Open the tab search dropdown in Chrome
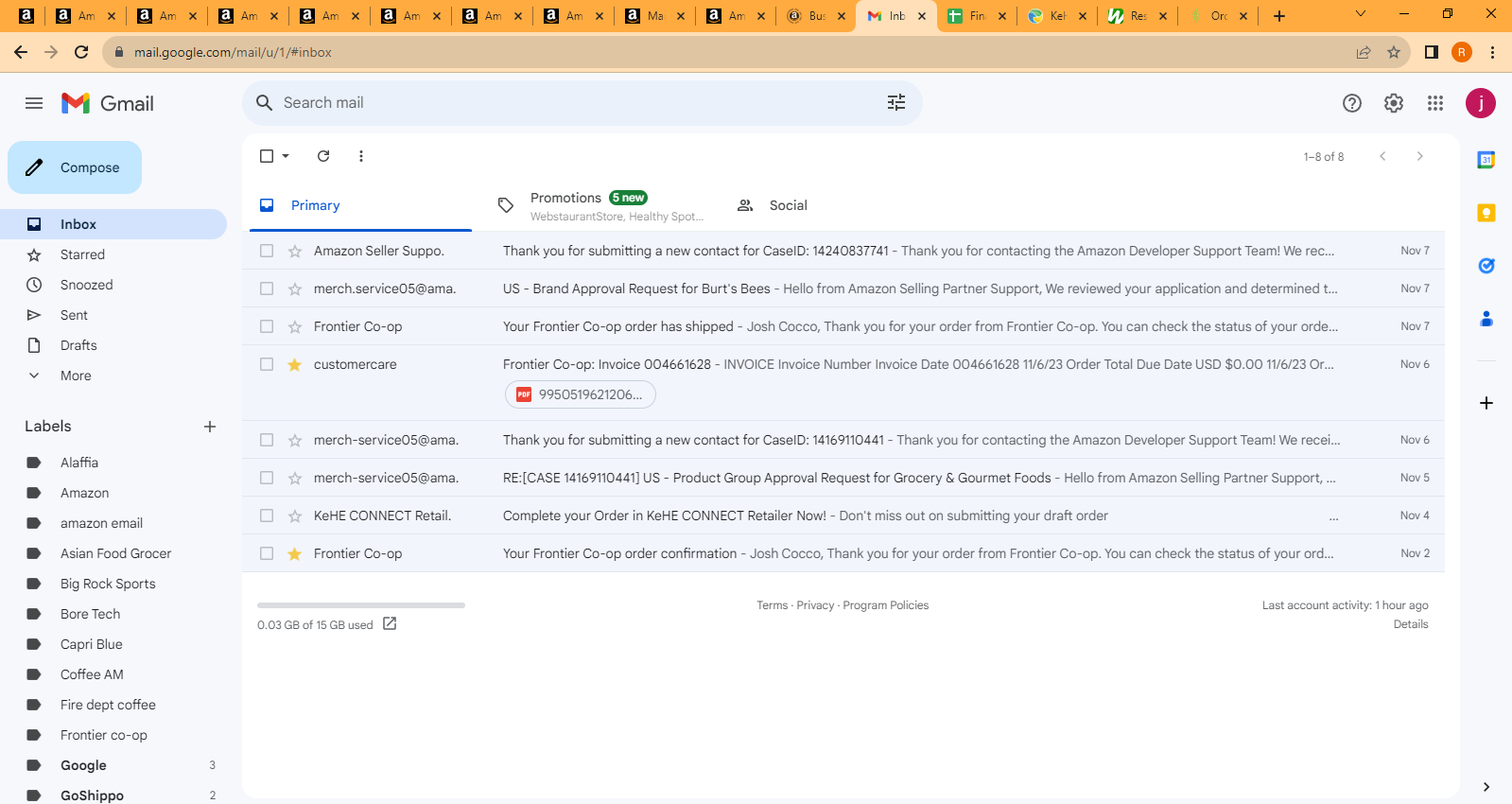This screenshot has width=1512, height=804. pos(1361,14)
